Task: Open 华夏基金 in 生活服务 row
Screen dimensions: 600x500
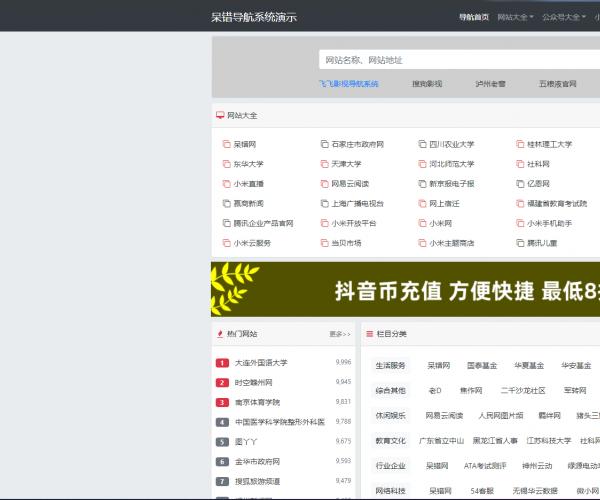Action: click(x=529, y=366)
